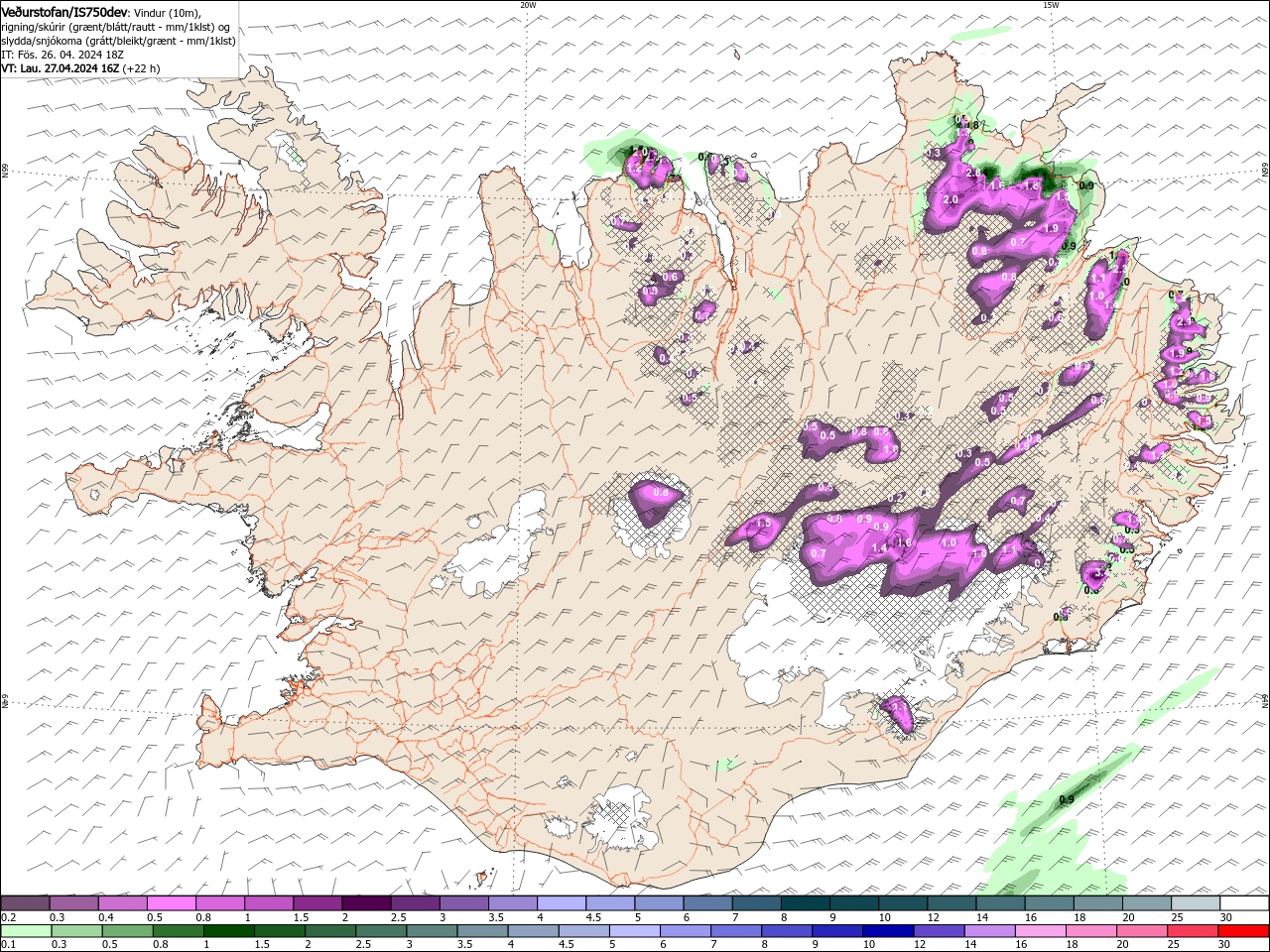Pick the grey-purple 0.2 snow swatch
Viewport: 1270px width, 952px height.
pos(25,903)
